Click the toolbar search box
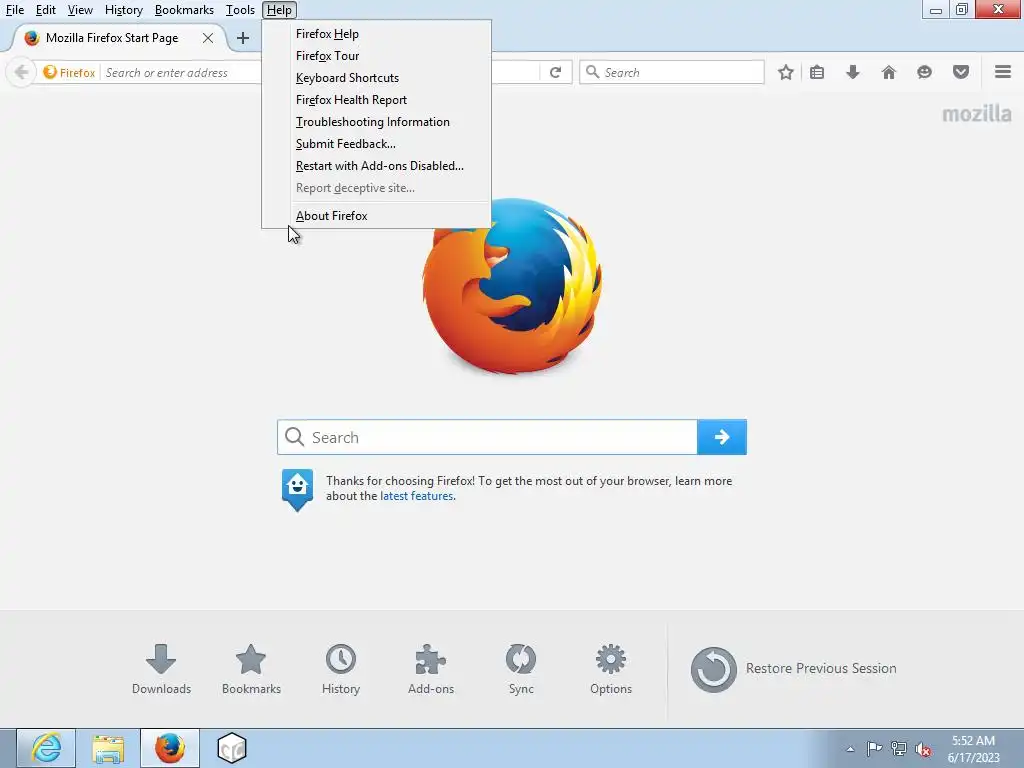The height and width of the screenshot is (768, 1024). click(x=672, y=72)
